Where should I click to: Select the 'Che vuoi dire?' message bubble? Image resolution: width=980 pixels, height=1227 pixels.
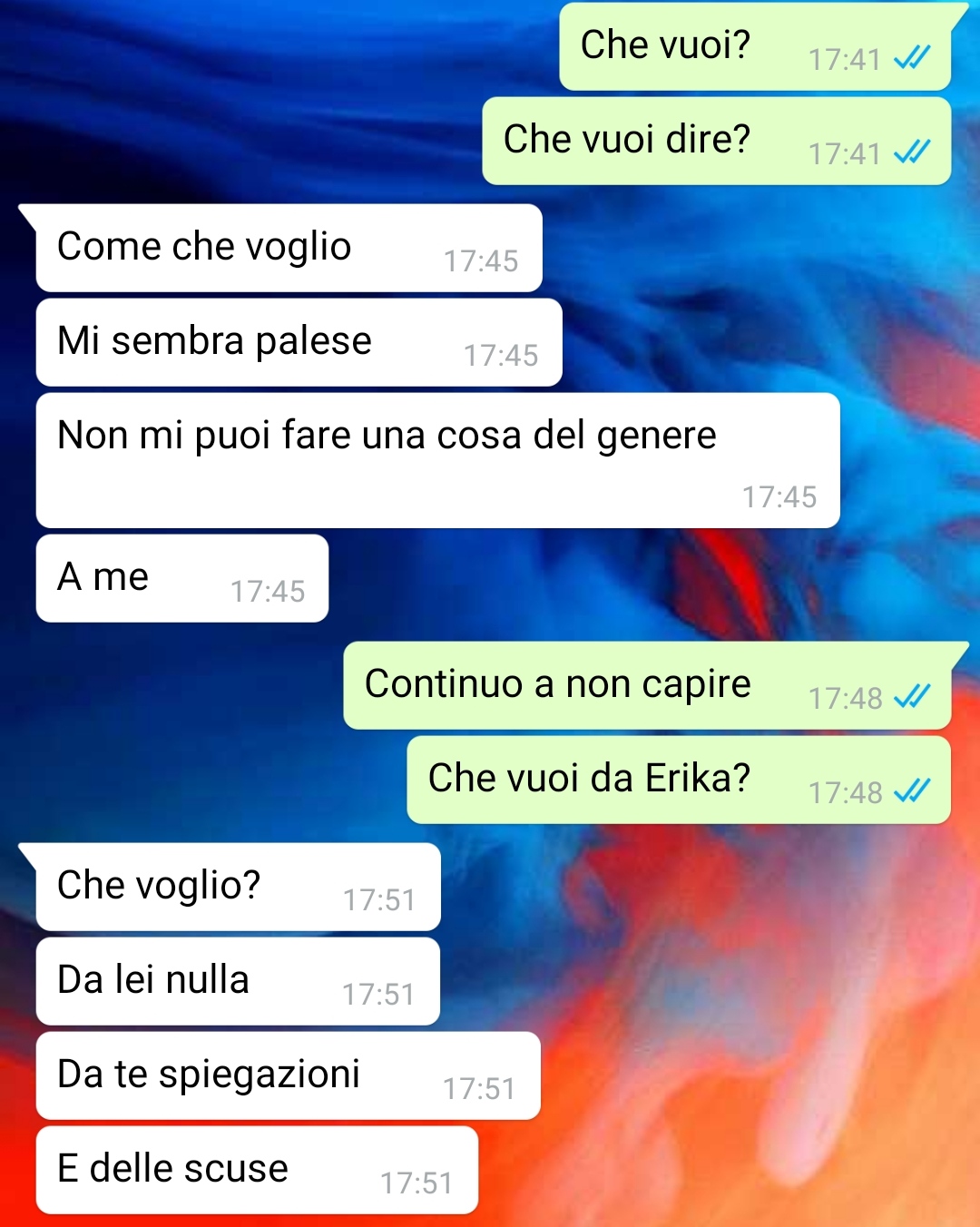[717, 141]
